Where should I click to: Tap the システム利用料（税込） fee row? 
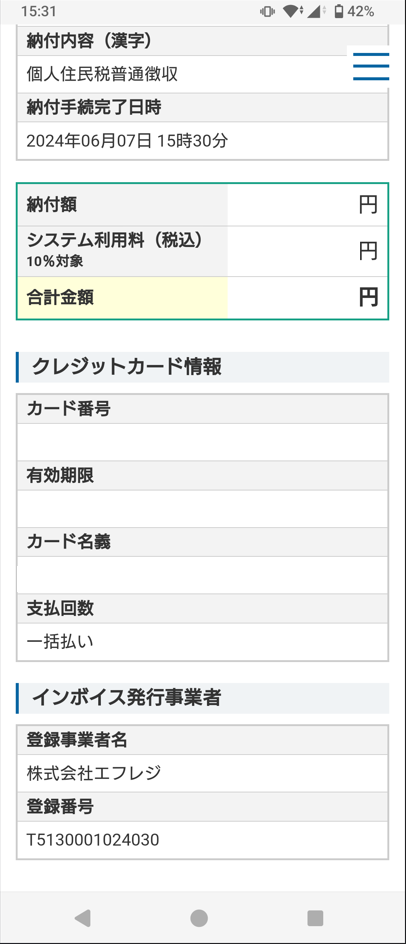point(202,251)
